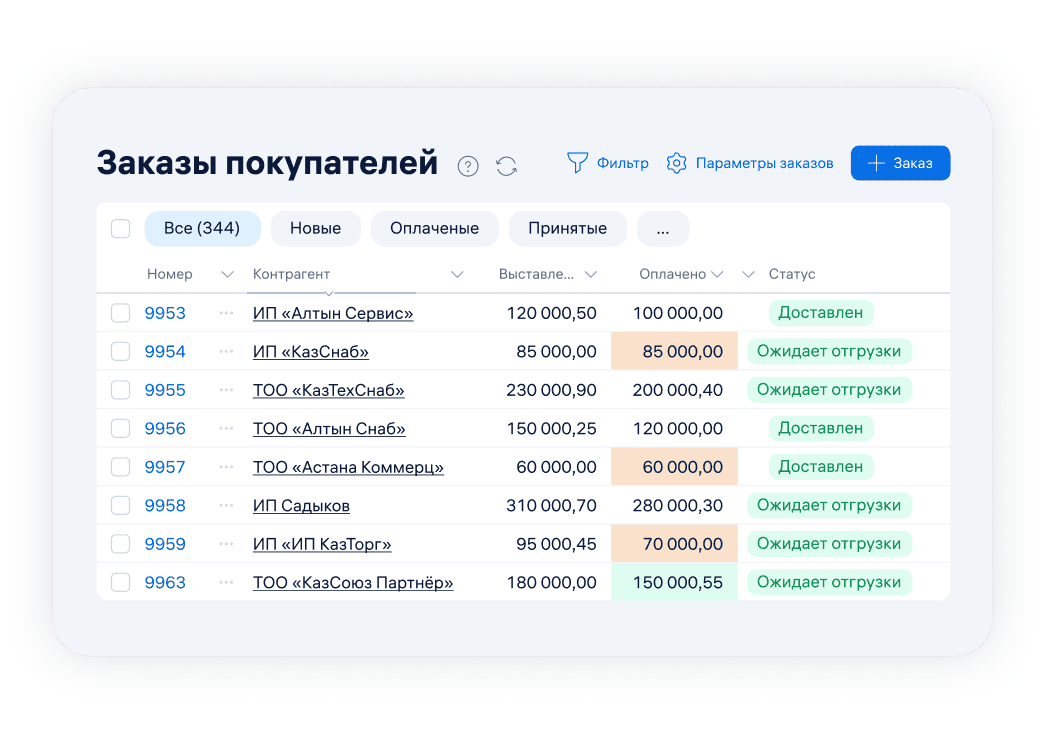Click the ellipsis icon beside order 9955

[225, 390]
